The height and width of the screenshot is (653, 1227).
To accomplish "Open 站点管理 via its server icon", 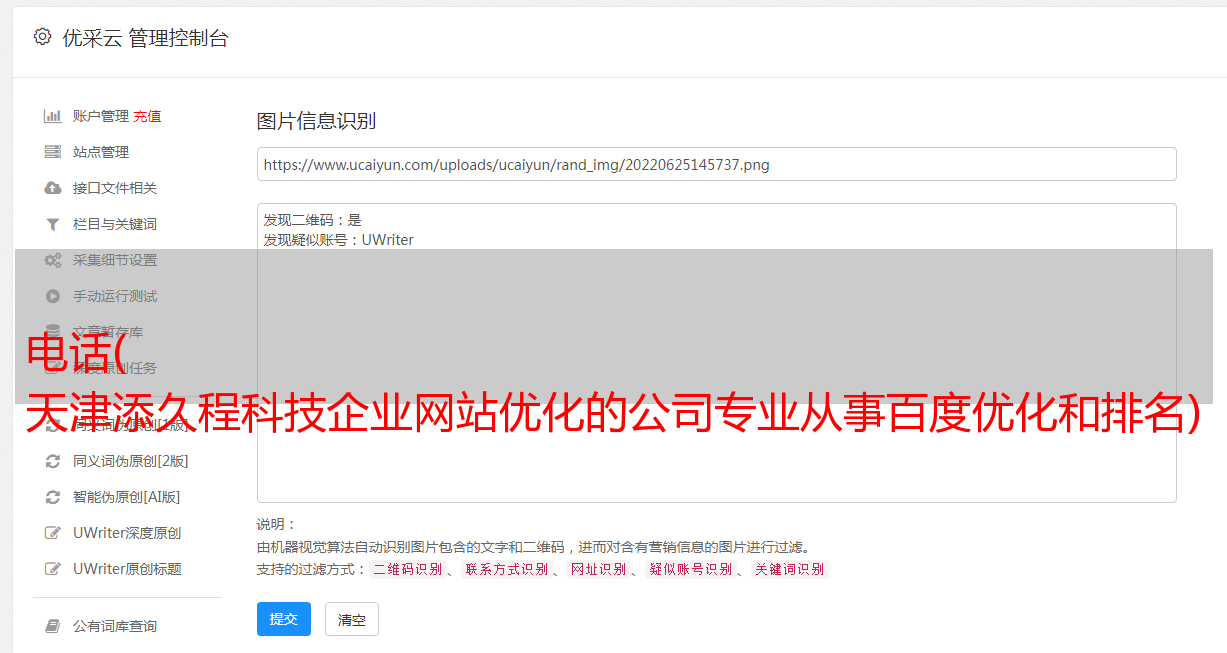I will coord(53,152).
